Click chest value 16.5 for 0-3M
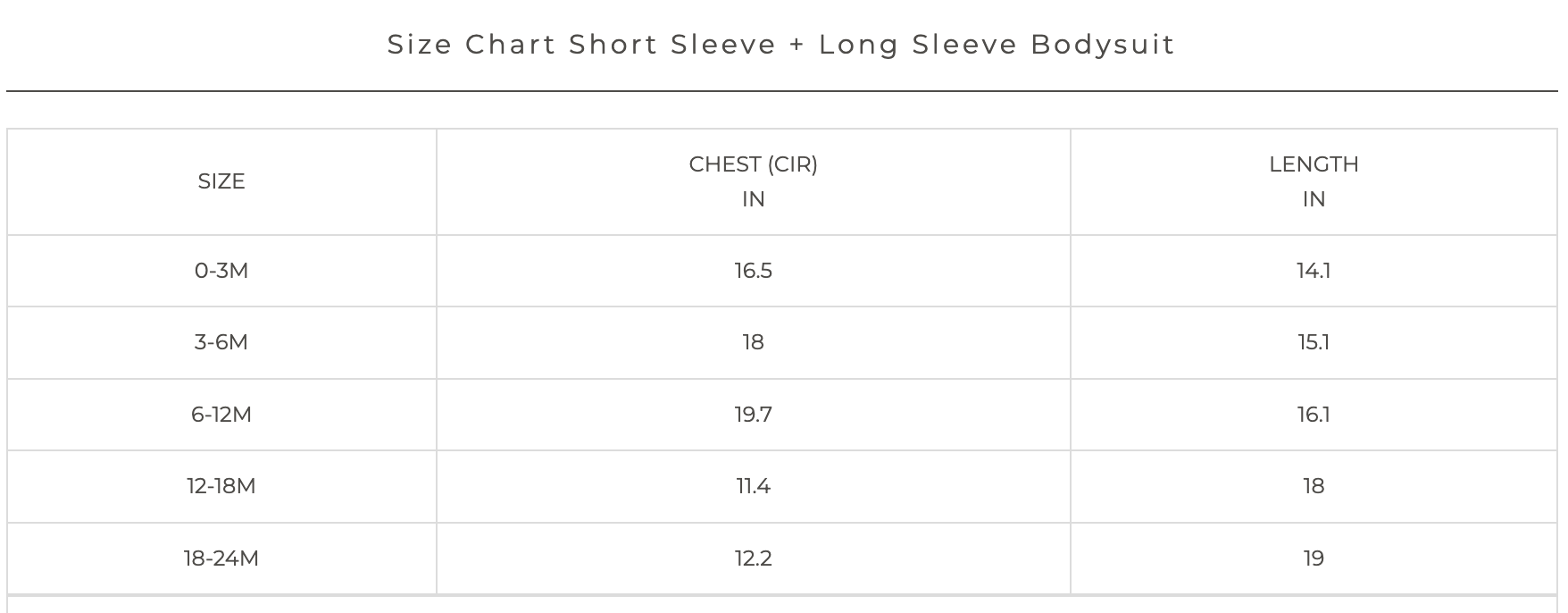Viewport: 1568px width, 613px height. click(x=753, y=271)
